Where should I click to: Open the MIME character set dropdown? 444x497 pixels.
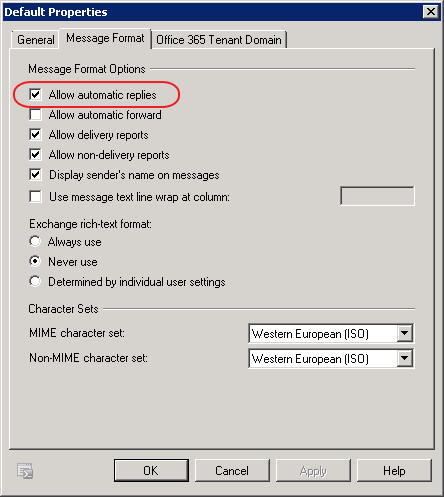click(x=405, y=333)
